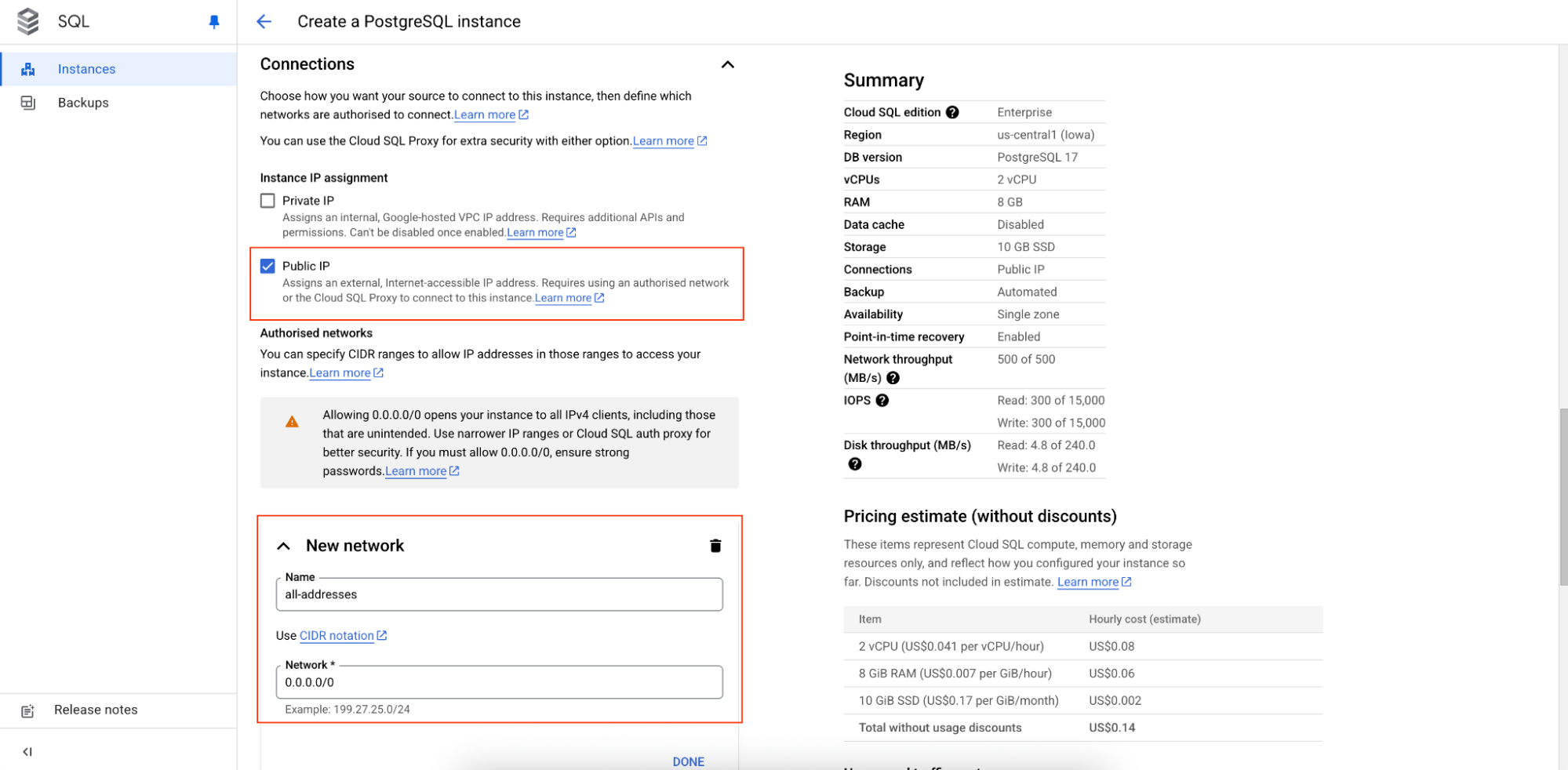This screenshot has height=770, width=1568.
Task: Open Release notes in the sidebar
Action: pyautogui.click(x=118, y=710)
